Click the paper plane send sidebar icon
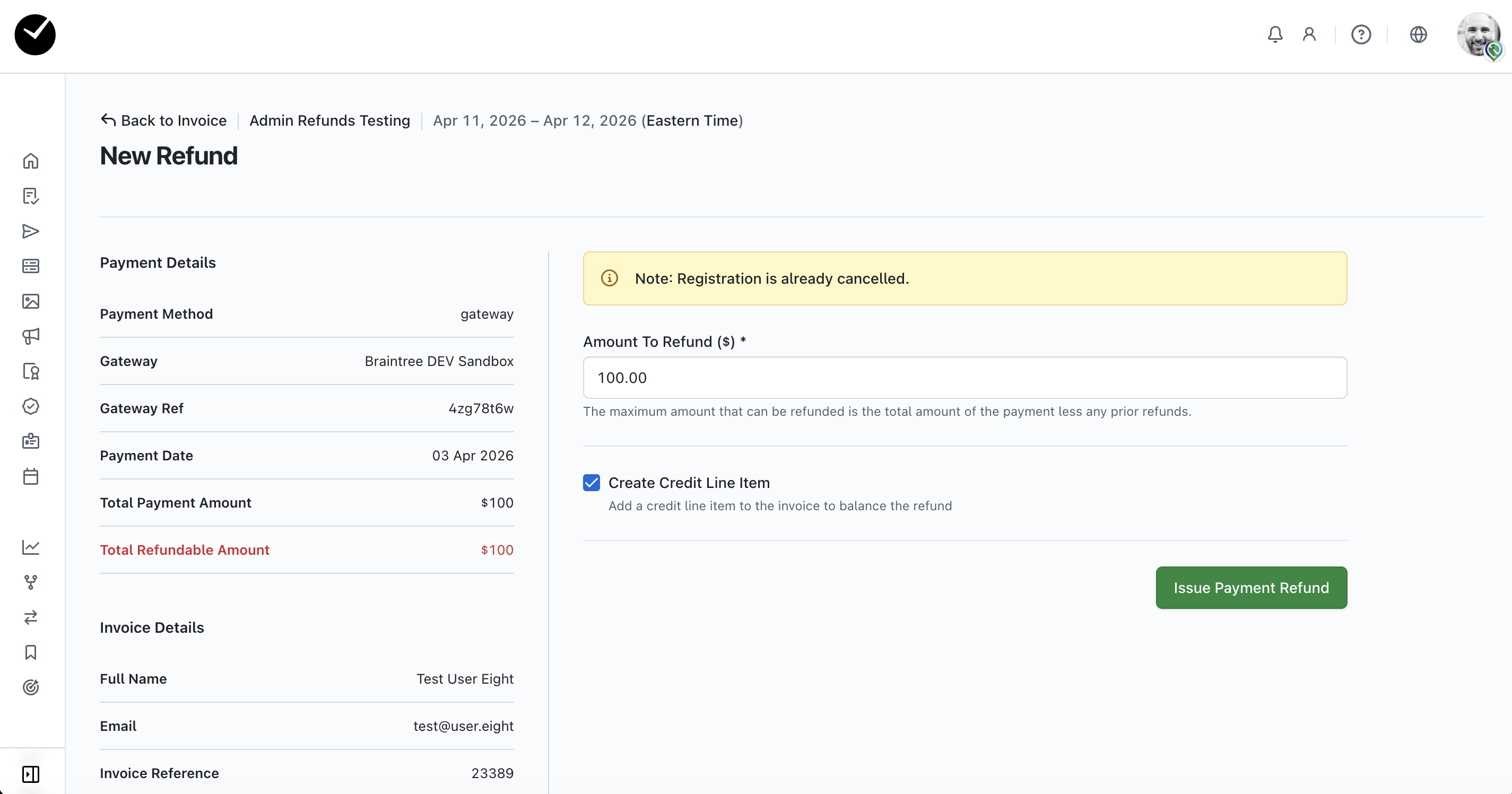The image size is (1512, 794). click(31, 231)
